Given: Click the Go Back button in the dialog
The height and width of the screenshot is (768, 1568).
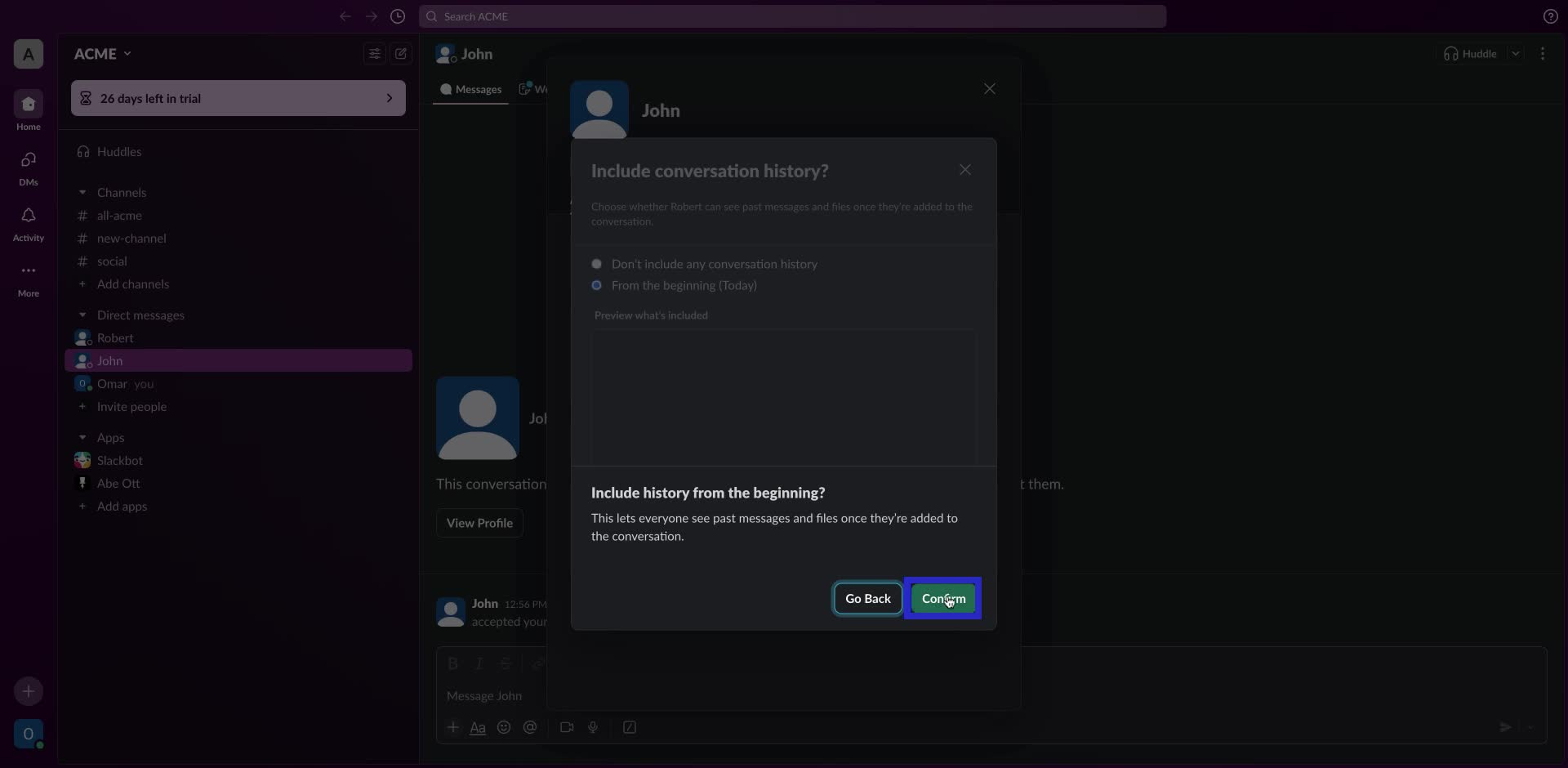Looking at the screenshot, I should tap(867, 598).
